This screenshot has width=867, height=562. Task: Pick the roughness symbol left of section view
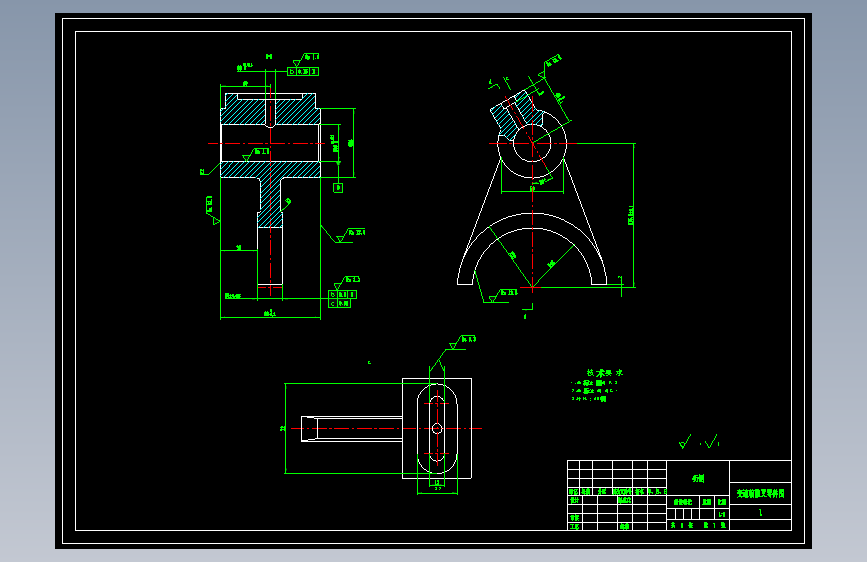pyautogui.click(x=212, y=211)
